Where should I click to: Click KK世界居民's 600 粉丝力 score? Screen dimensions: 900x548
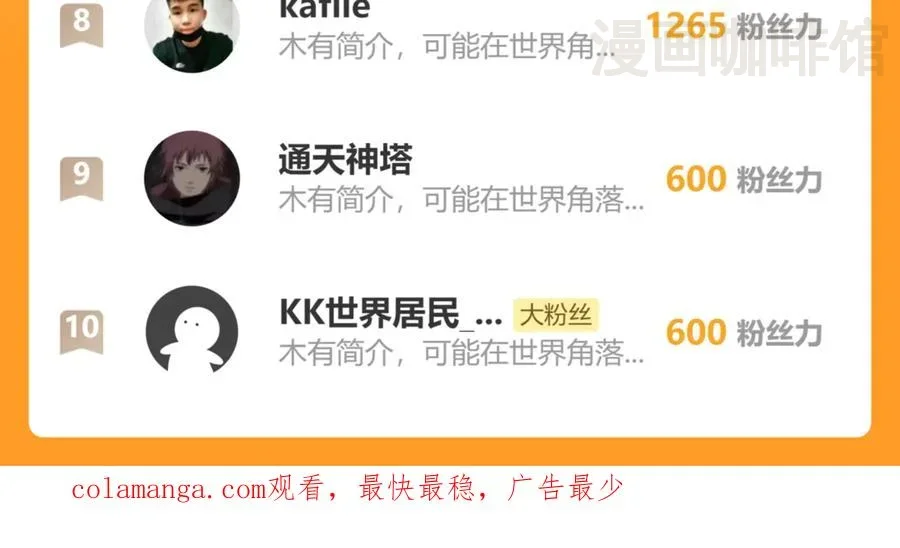[x=744, y=332]
